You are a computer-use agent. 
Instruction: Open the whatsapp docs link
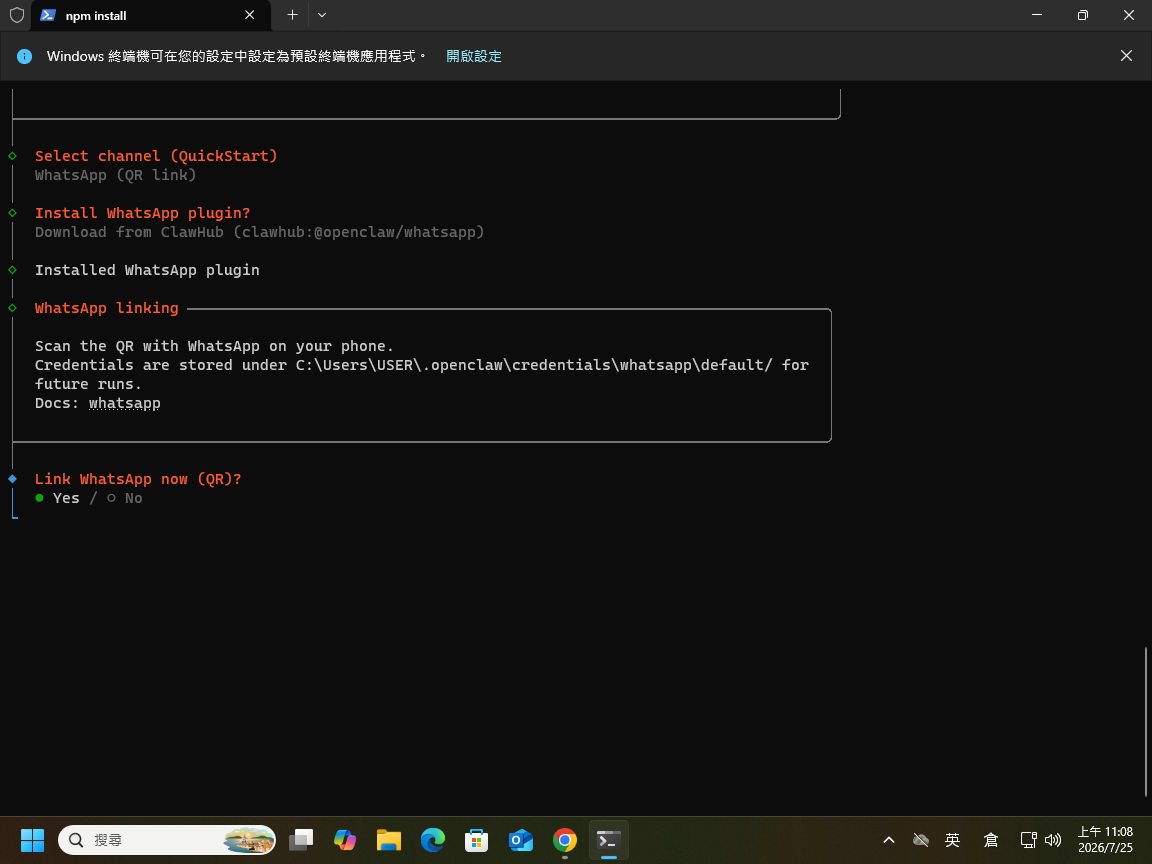pos(124,403)
